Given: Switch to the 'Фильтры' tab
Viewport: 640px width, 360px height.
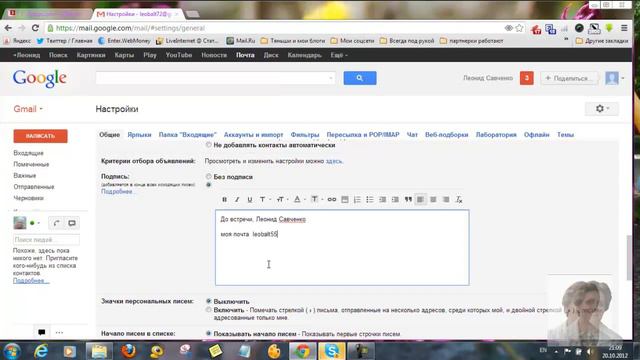Looking at the screenshot, I should (x=304, y=135).
